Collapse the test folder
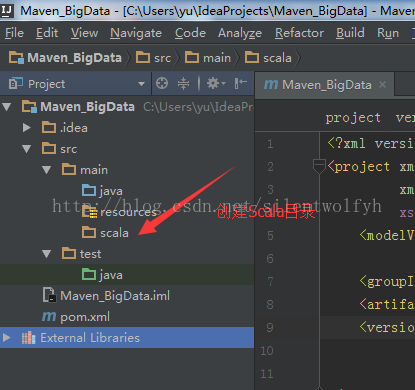Screen dimensions: 415x390 click(x=47, y=254)
